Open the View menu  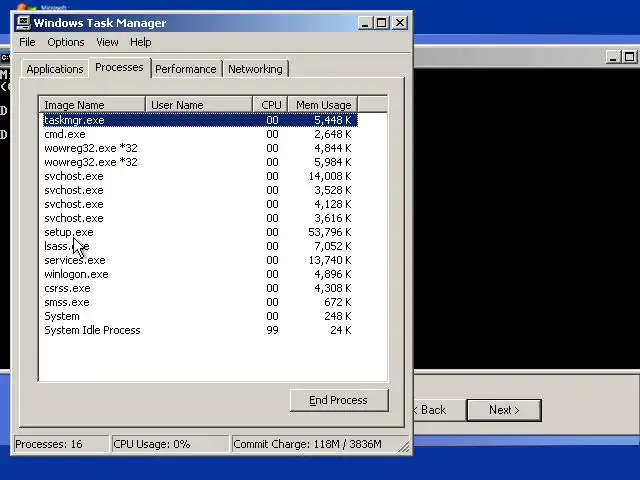(107, 42)
